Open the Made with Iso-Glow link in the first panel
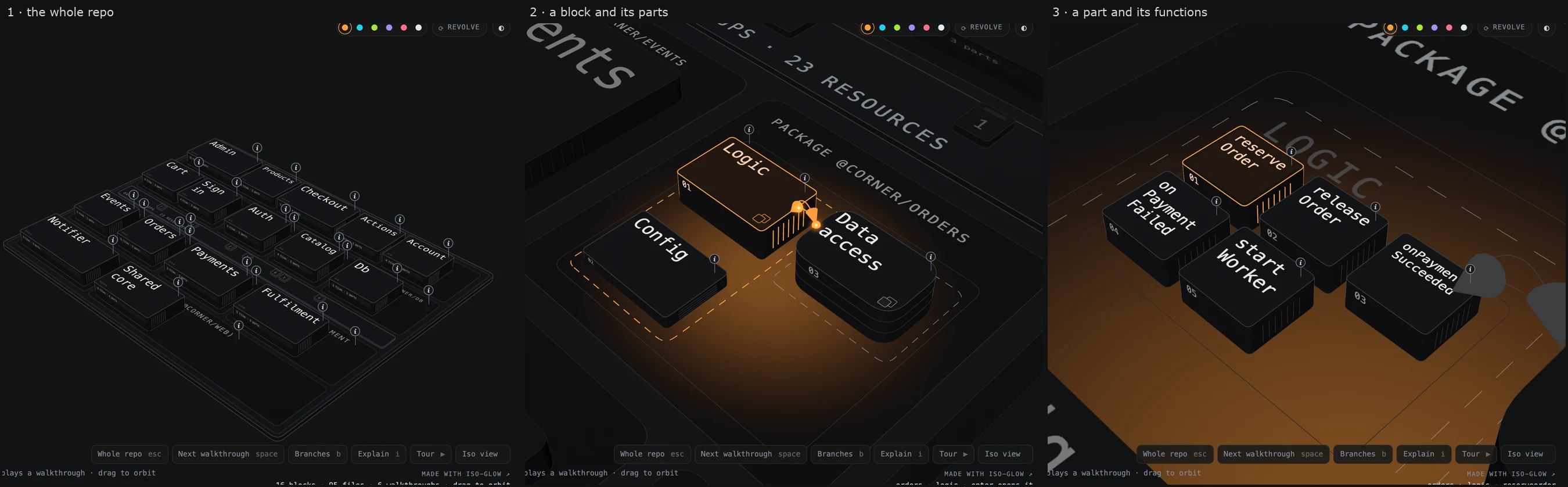This screenshot has width=1568, height=487. [x=466, y=474]
